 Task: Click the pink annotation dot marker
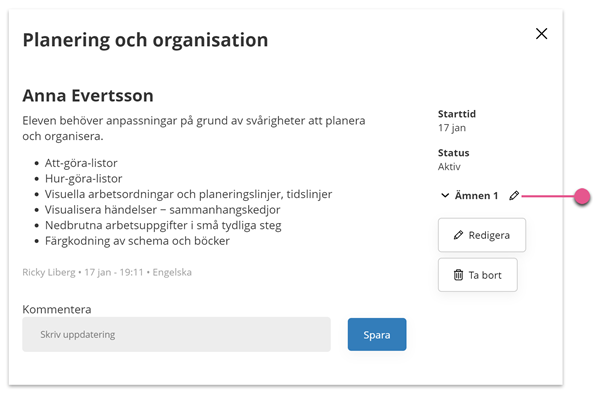click(582, 196)
